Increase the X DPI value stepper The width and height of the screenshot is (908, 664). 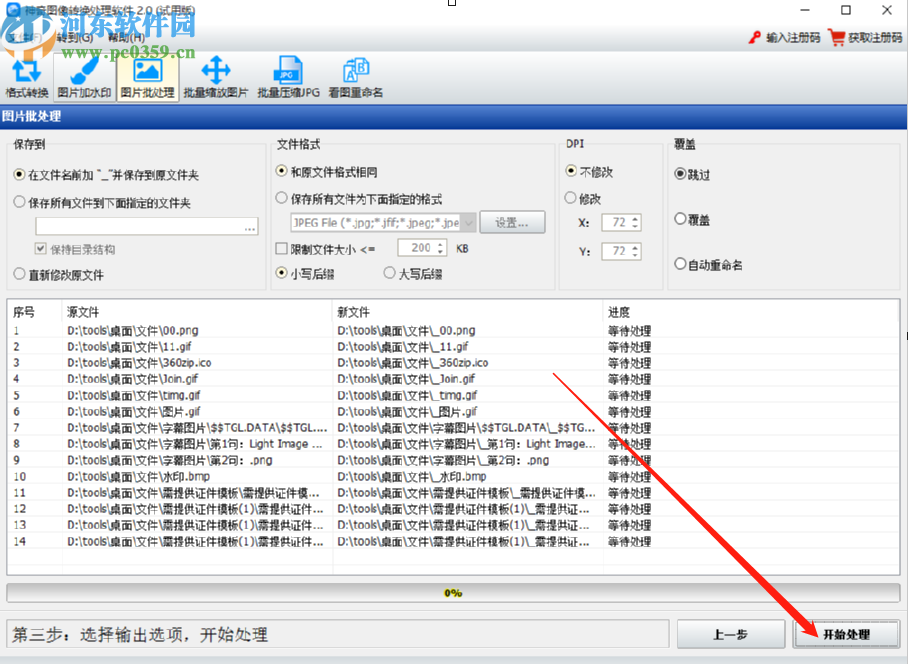(x=634, y=219)
